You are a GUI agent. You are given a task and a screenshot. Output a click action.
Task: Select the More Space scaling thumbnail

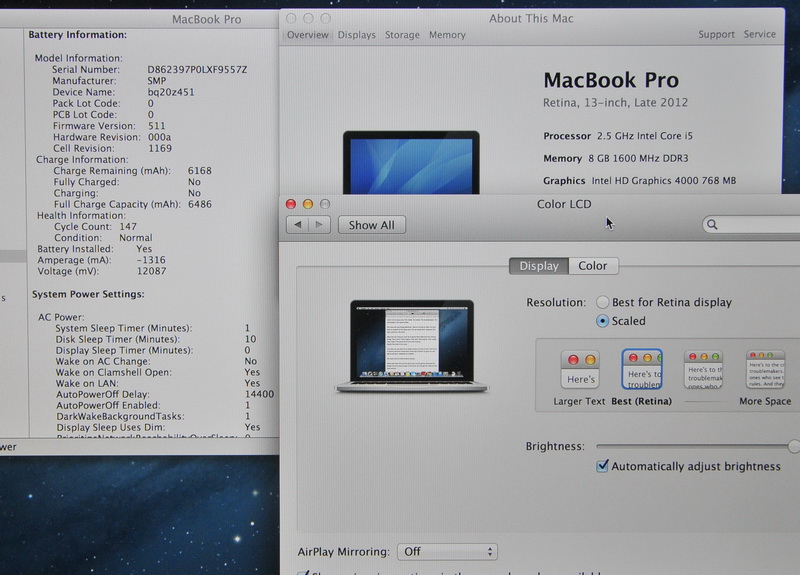(x=765, y=369)
